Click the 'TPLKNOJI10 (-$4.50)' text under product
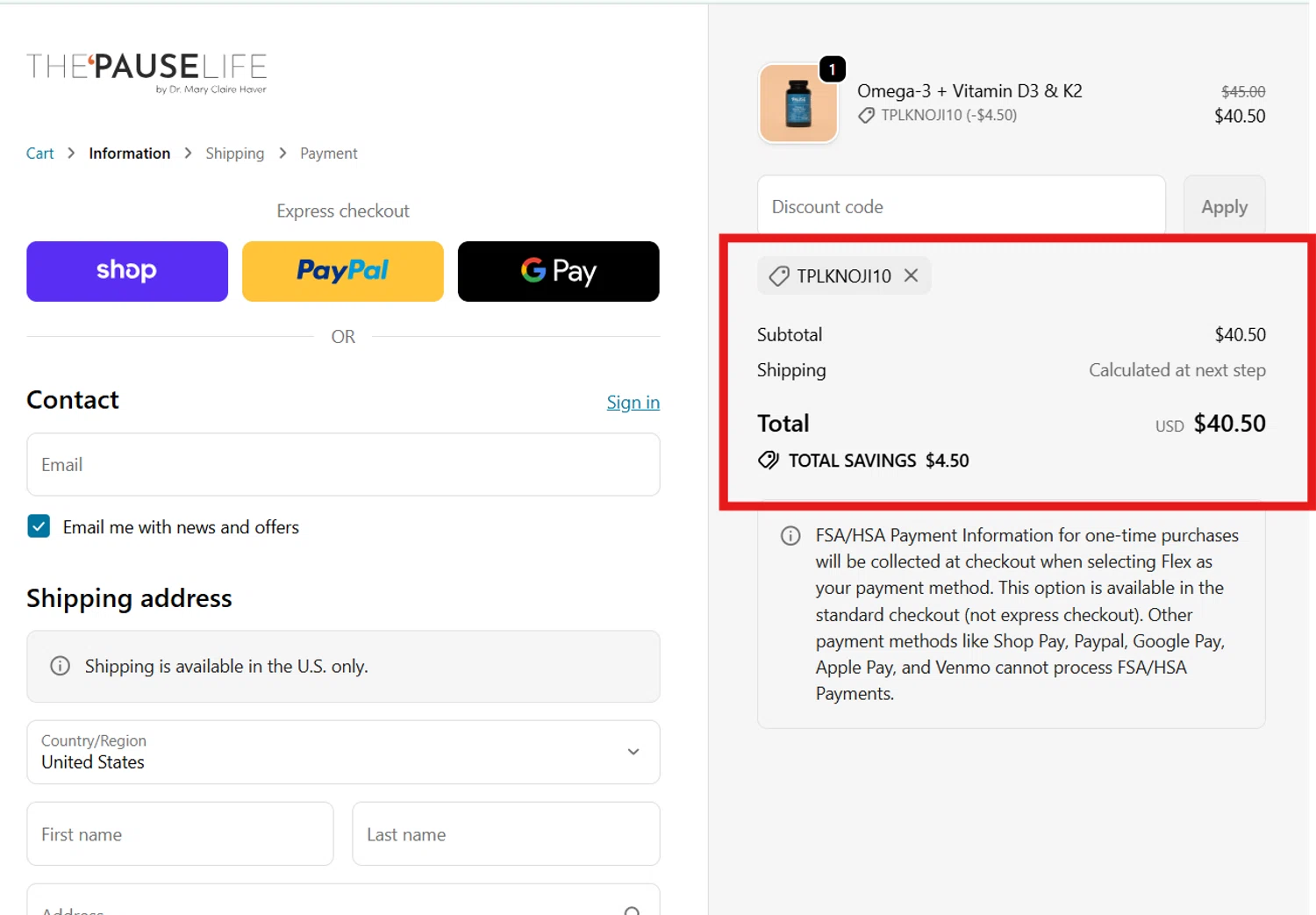Viewport: 1316px width, 915px height. [x=949, y=116]
